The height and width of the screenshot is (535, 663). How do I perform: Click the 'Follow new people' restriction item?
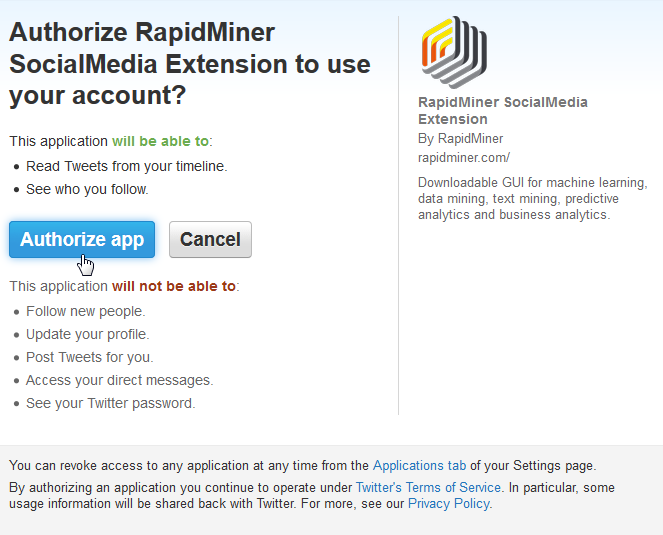(85, 311)
